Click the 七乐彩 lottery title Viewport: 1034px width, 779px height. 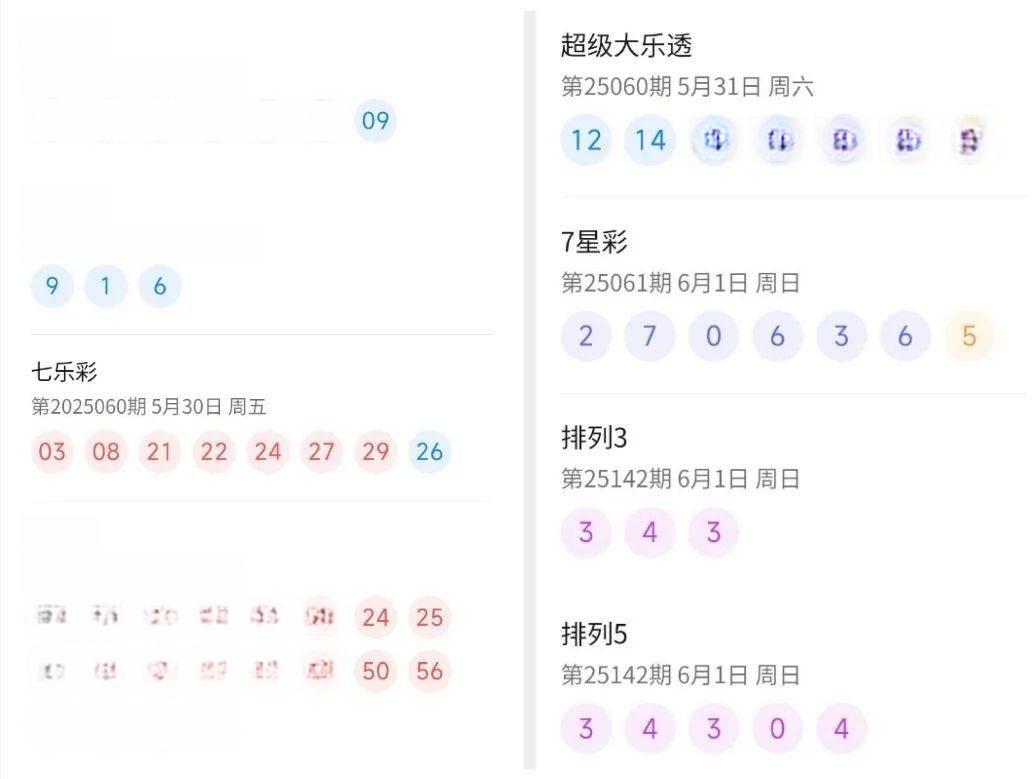click(64, 371)
